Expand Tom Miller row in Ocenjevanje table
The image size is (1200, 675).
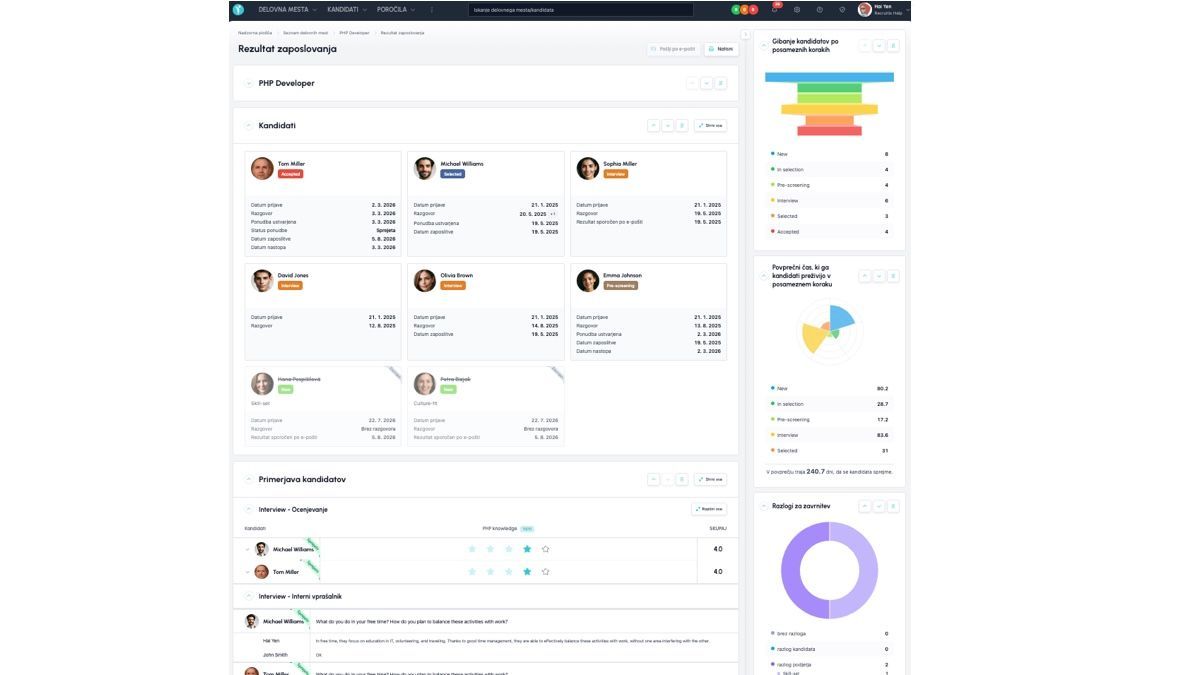click(247, 572)
